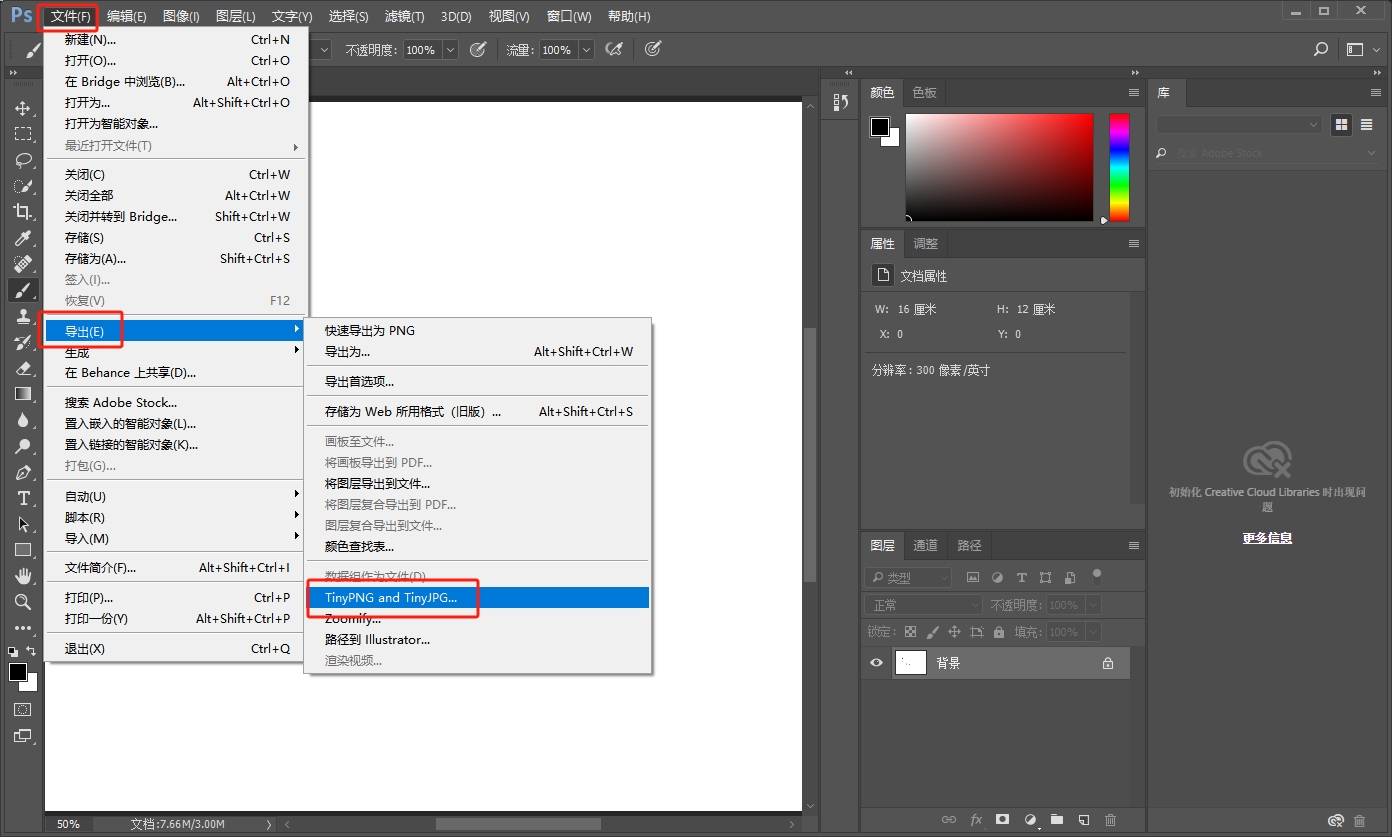Hide the 背景 layer using eye icon
Viewport: 1392px width, 837px height.
(x=877, y=663)
